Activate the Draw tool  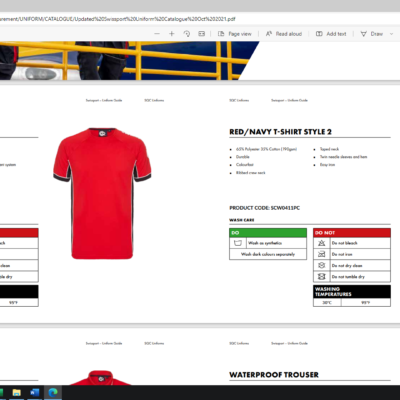(x=372, y=34)
